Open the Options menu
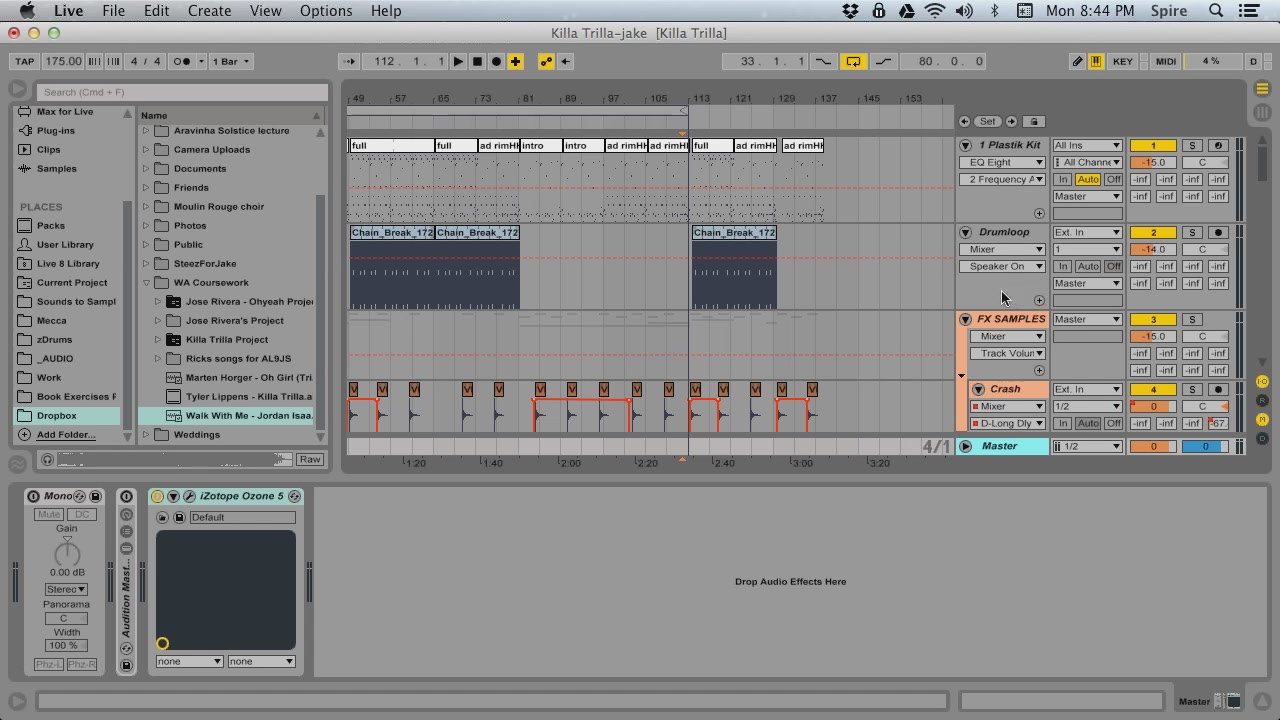 coord(326,11)
